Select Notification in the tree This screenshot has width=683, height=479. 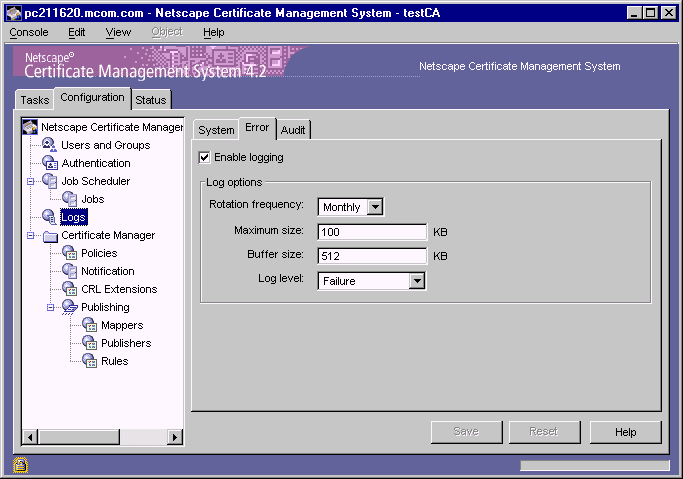tap(108, 271)
